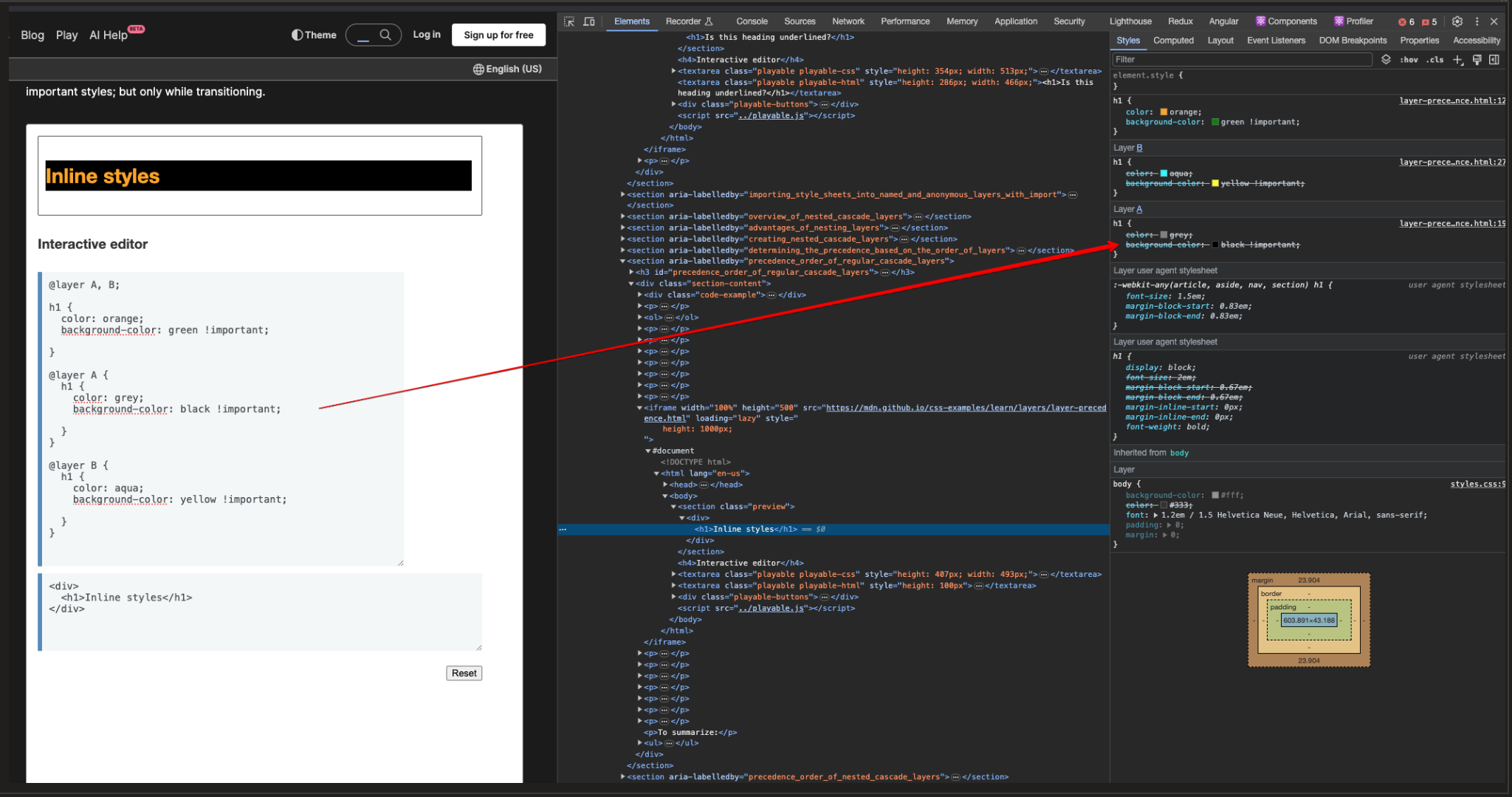This screenshot has width=1512, height=797.
Task: Open DevTools settings gear
Action: tap(1457, 21)
